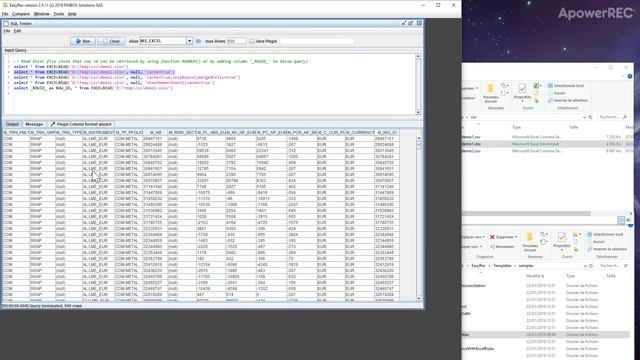Toggle the Java Plugin checkbox

click(252, 41)
